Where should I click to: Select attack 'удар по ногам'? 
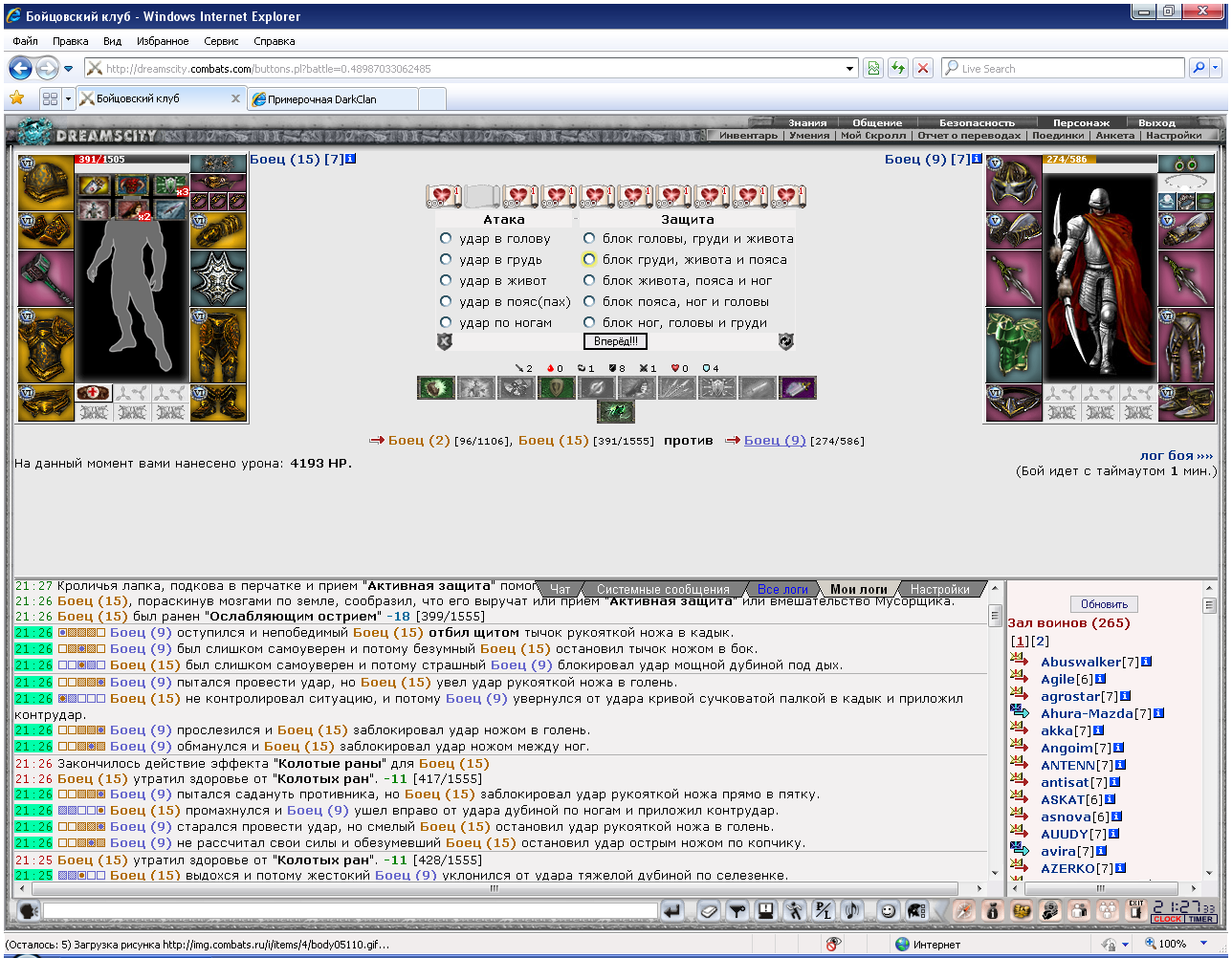pos(446,323)
